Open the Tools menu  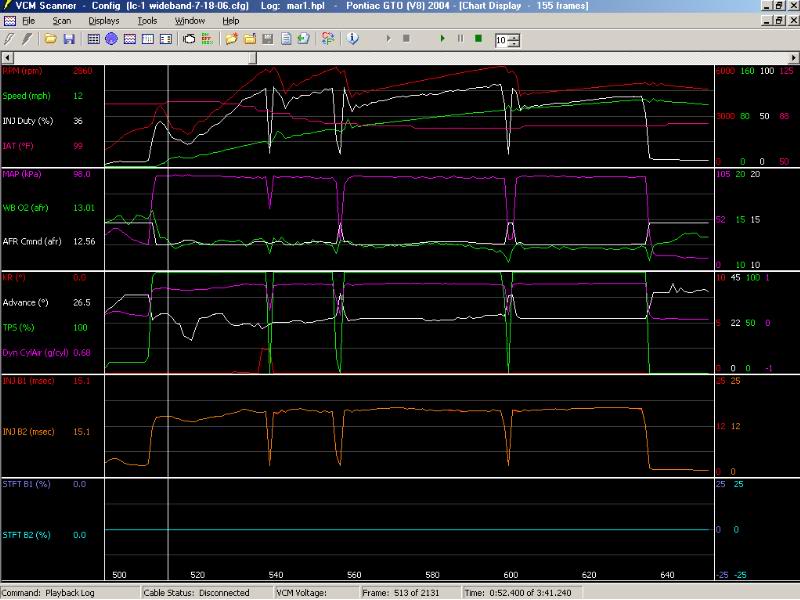pyautogui.click(x=147, y=20)
